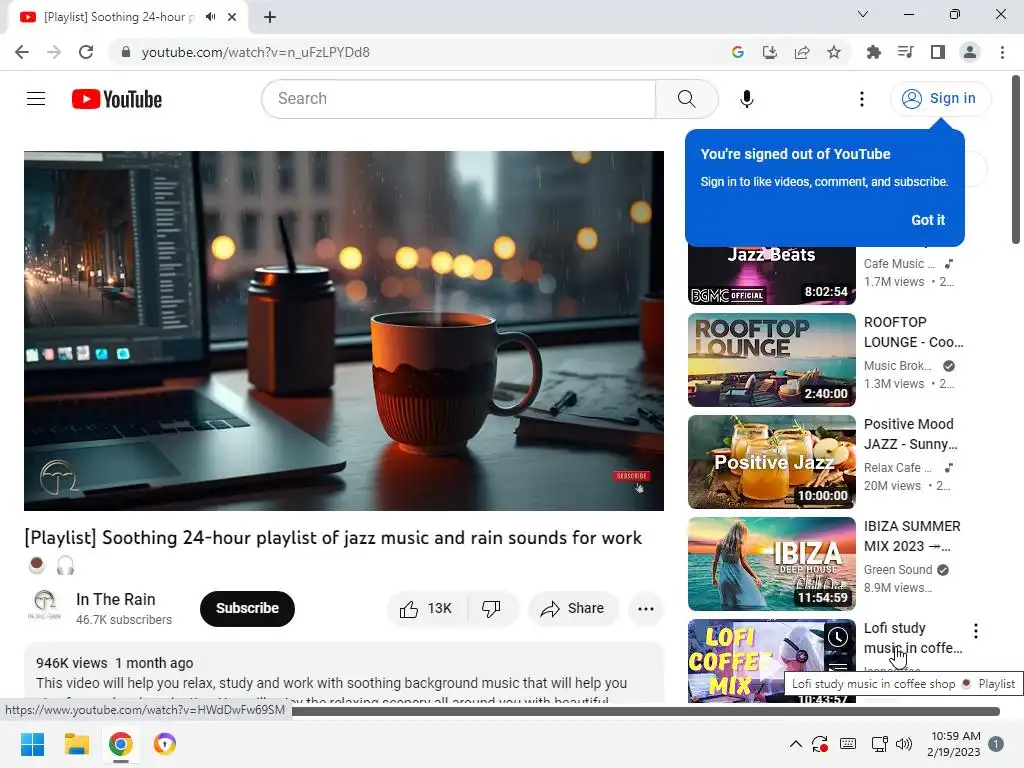Open Positive Jazz video thumbnail
The width and height of the screenshot is (1024, 768).
tap(771, 462)
